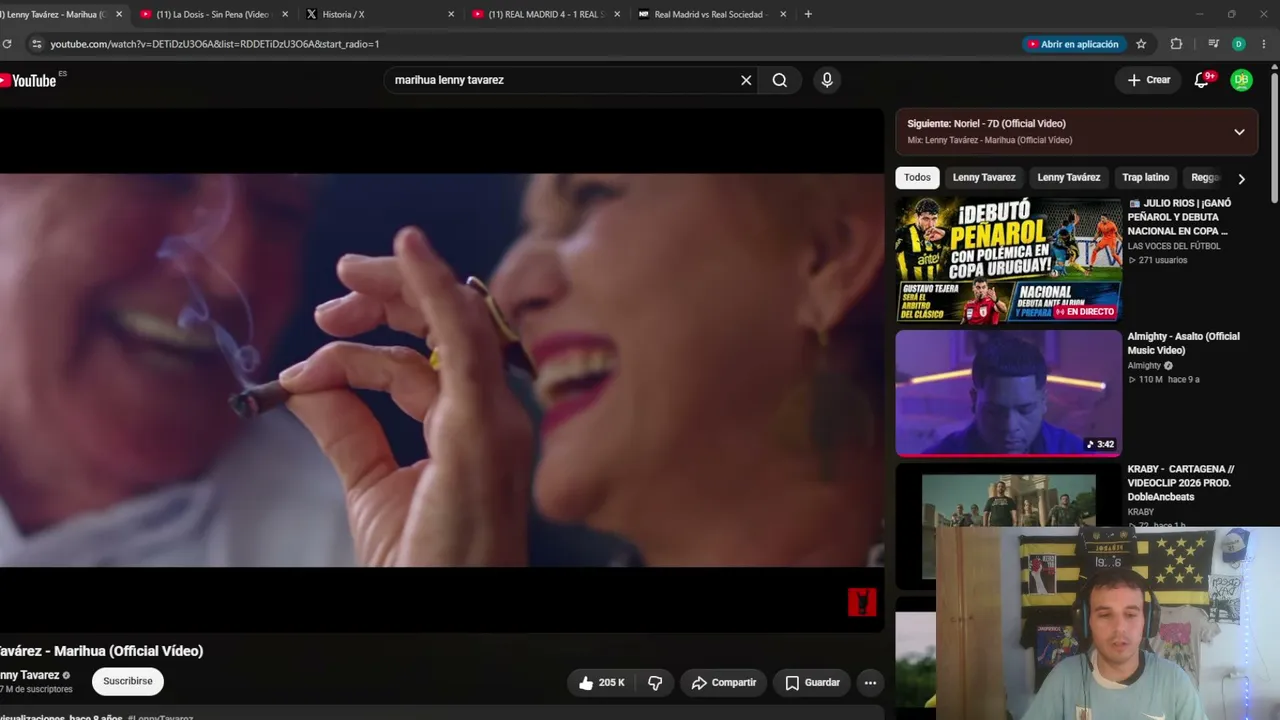The height and width of the screenshot is (720, 1280).
Task: Select the Lenny Tavárez chip with accent
Action: 1068,178
